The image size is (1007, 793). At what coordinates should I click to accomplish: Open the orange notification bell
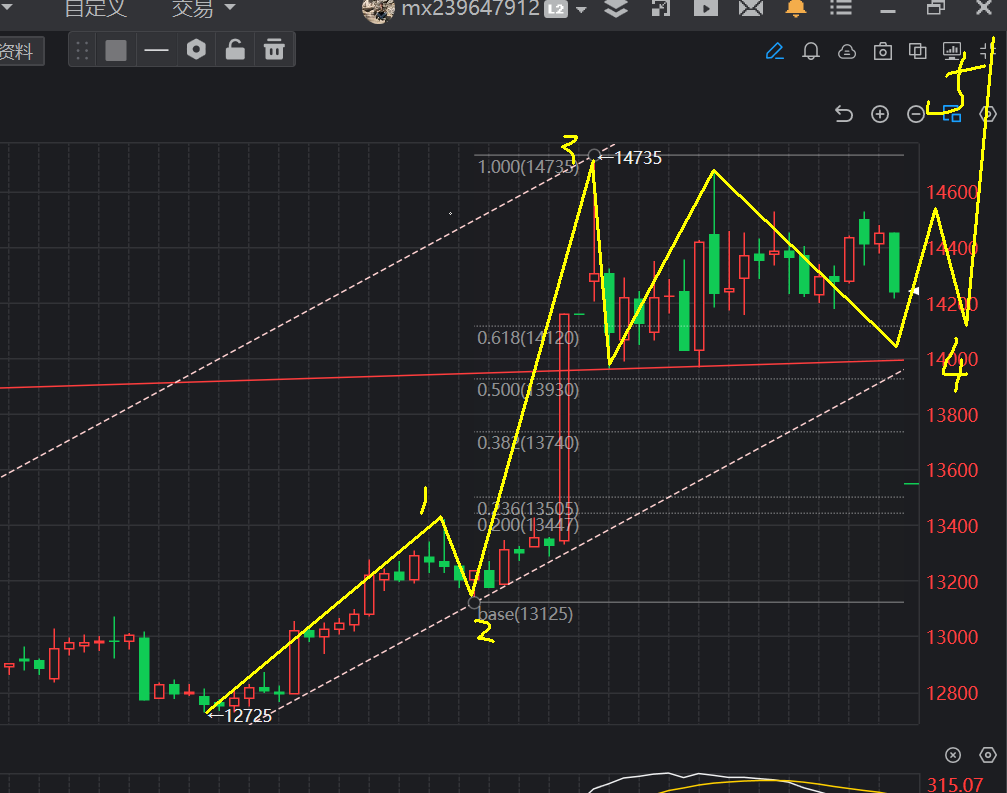(795, 8)
